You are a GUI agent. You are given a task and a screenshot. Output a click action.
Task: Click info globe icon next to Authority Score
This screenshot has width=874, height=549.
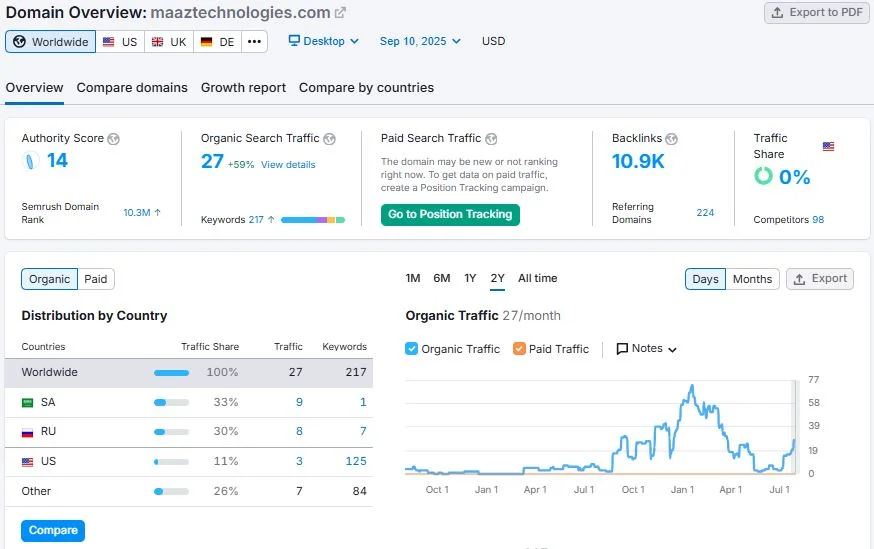tap(113, 139)
